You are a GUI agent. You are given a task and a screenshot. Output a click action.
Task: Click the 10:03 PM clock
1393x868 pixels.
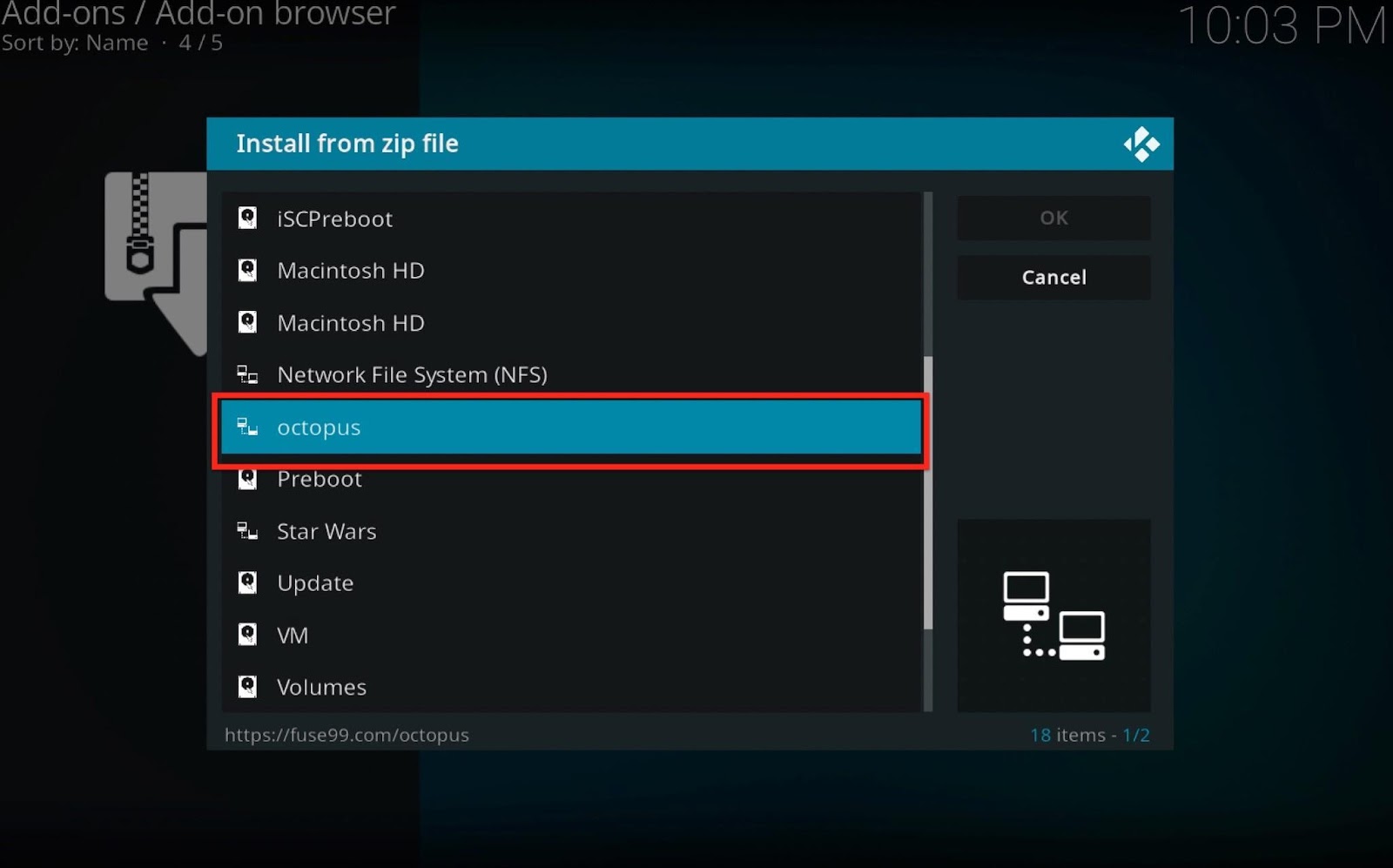(x=1282, y=25)
